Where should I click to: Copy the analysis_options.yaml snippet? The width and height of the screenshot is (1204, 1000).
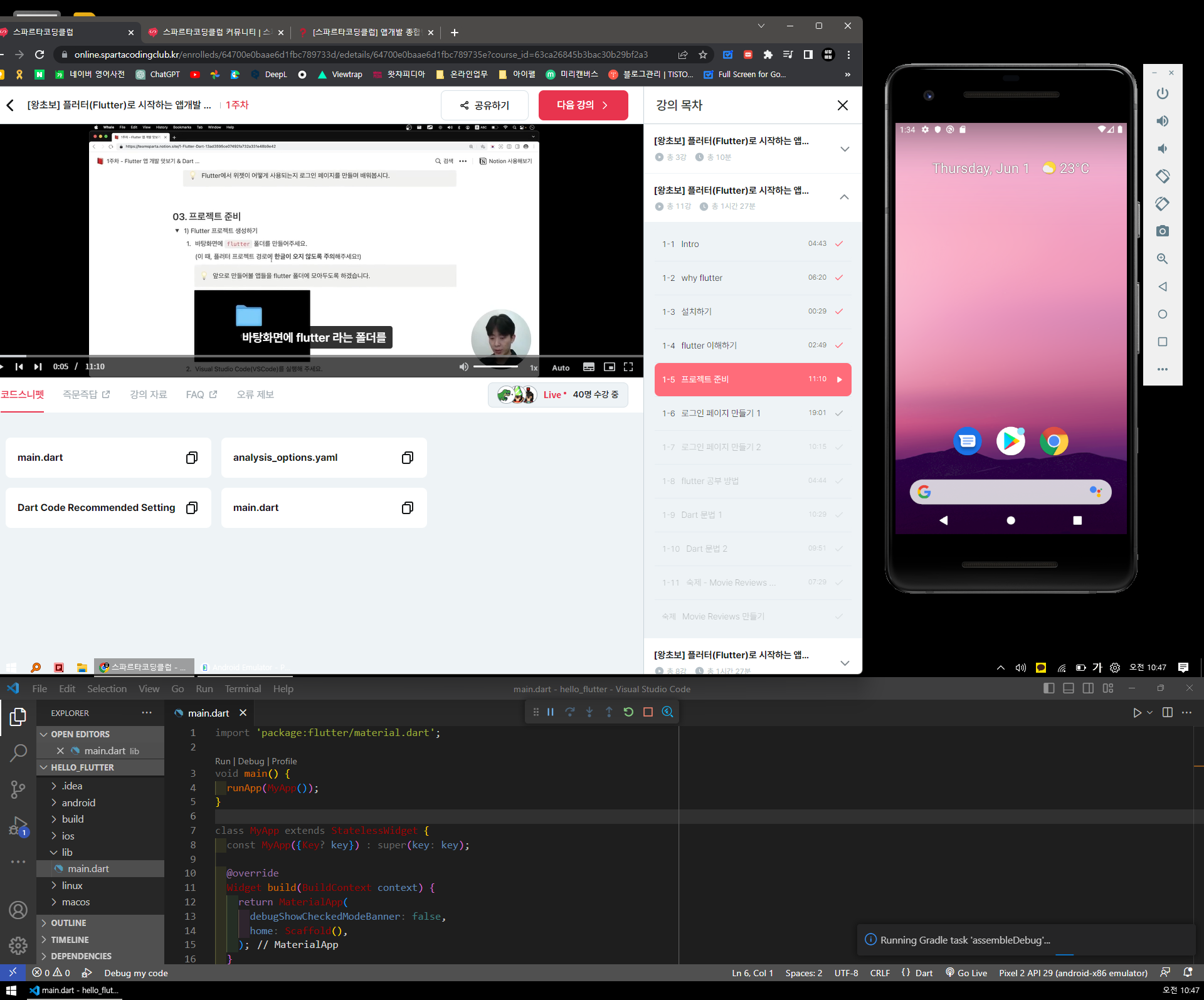408,458
